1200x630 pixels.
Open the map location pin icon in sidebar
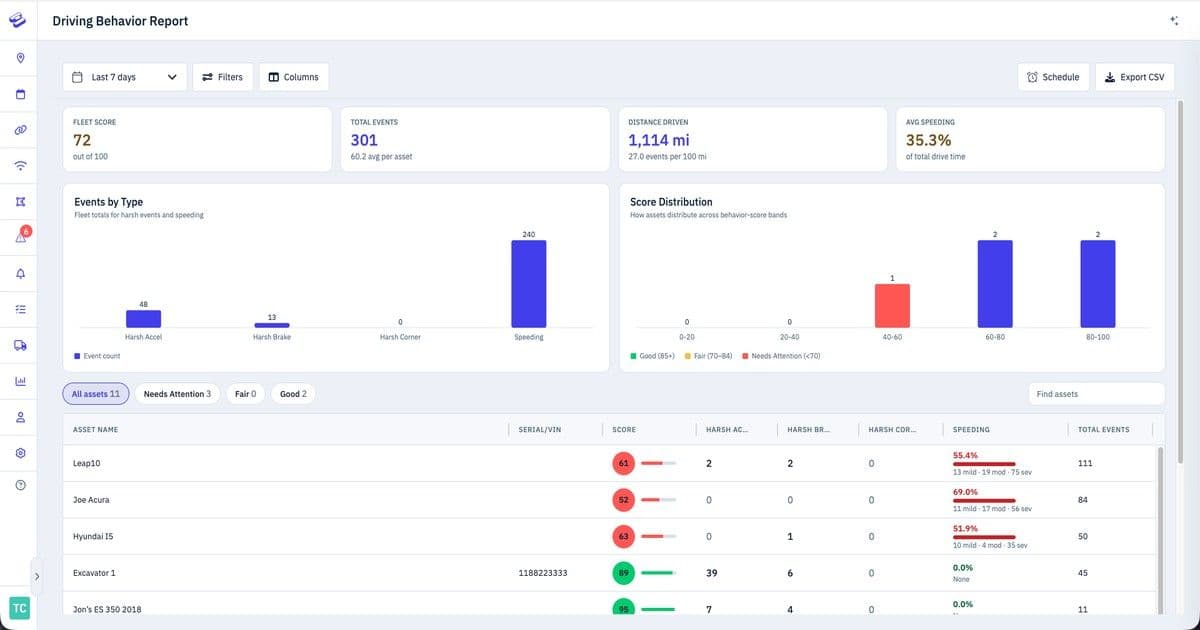(x=20, y=57)
